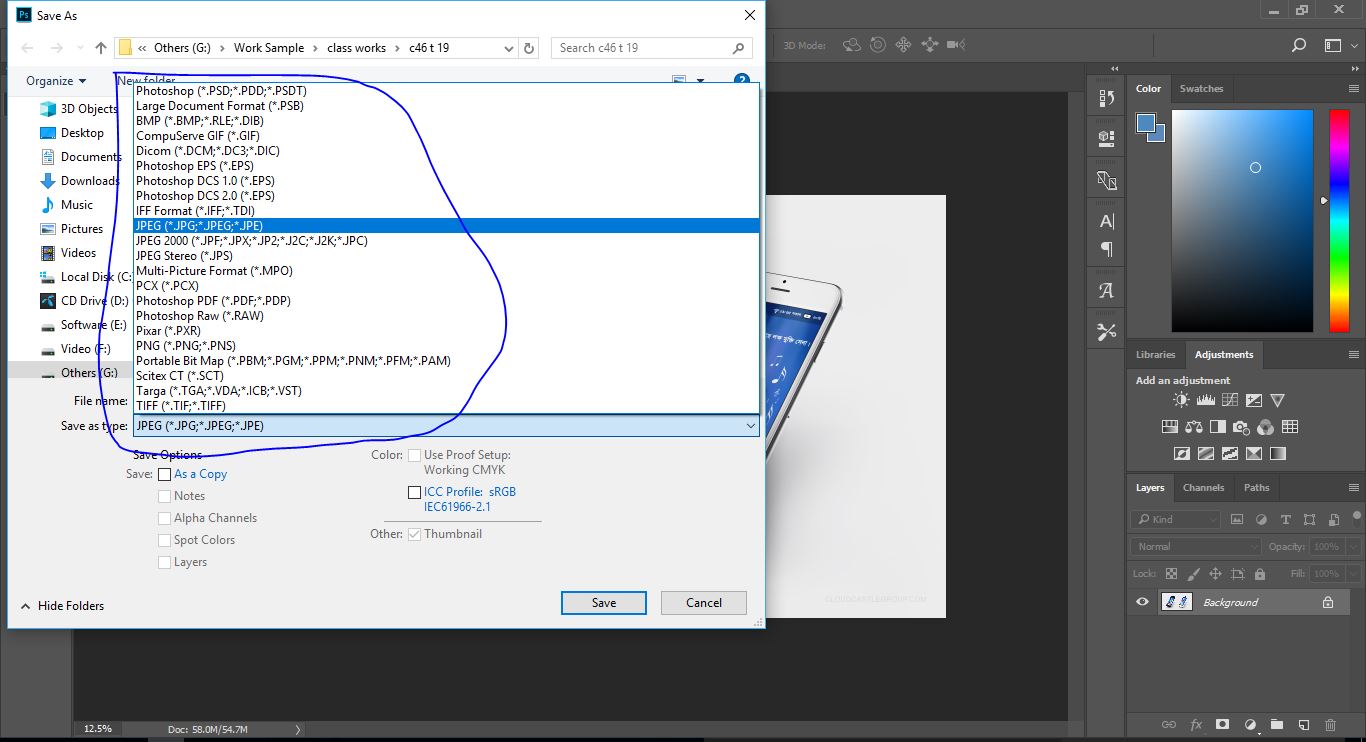The image size is (1366, 742).
Task: Click the Delete layer trash icon
Action: [1330, 725]
